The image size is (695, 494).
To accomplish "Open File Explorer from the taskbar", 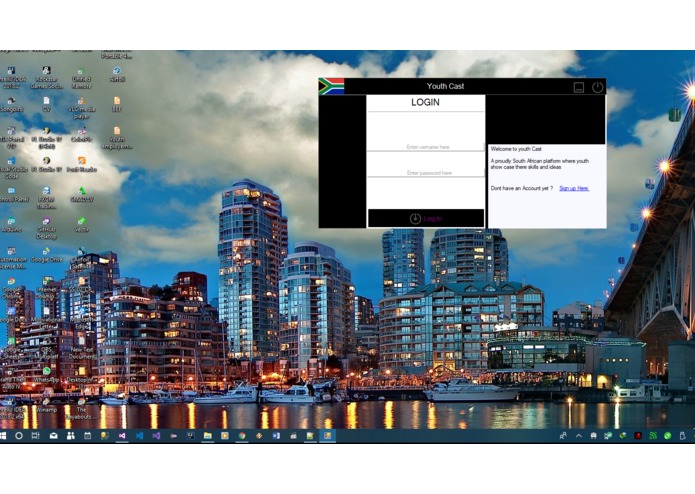I will 207,436.
